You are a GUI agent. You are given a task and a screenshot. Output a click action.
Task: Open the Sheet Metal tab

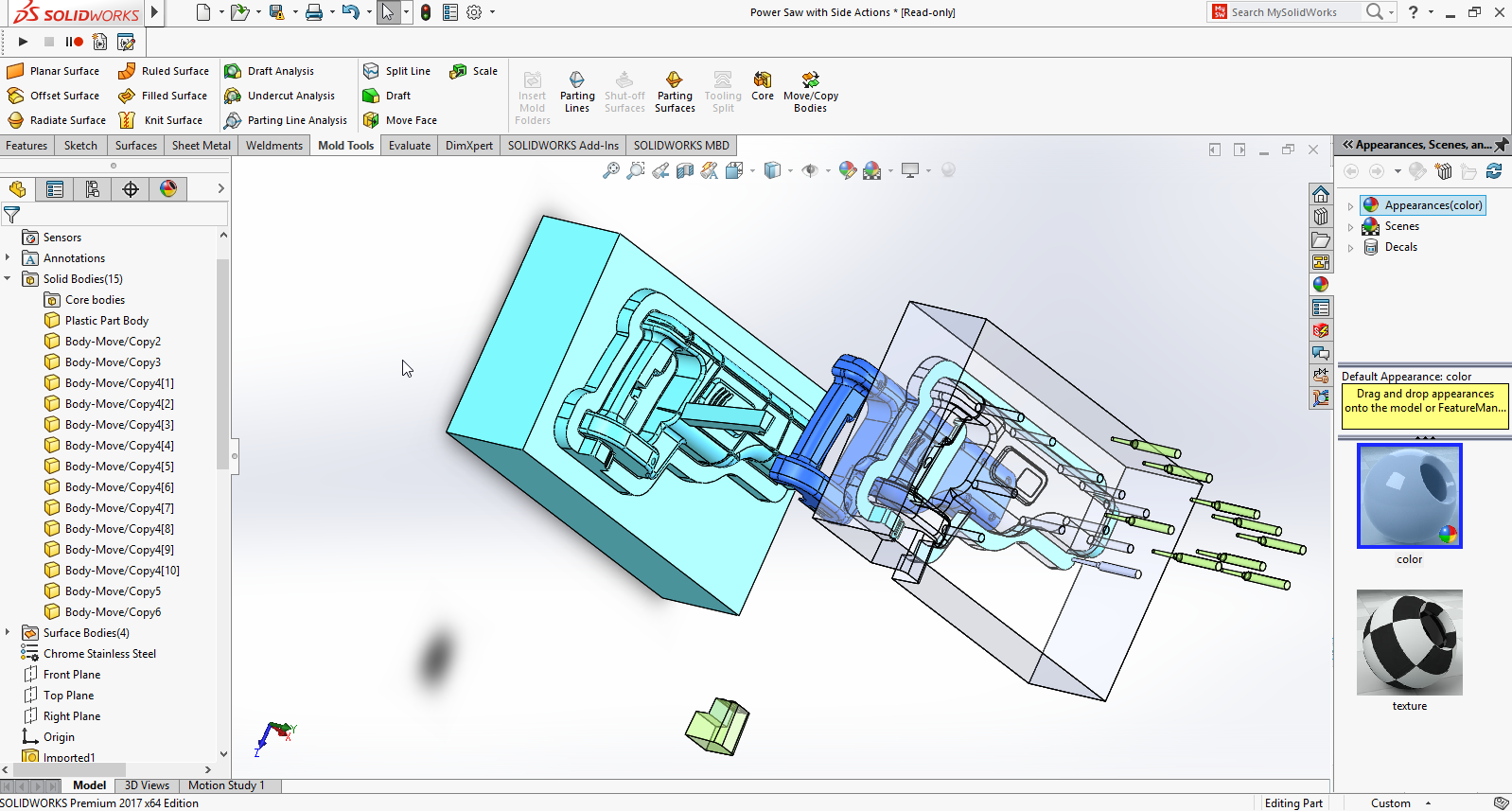tap(202, 146)
